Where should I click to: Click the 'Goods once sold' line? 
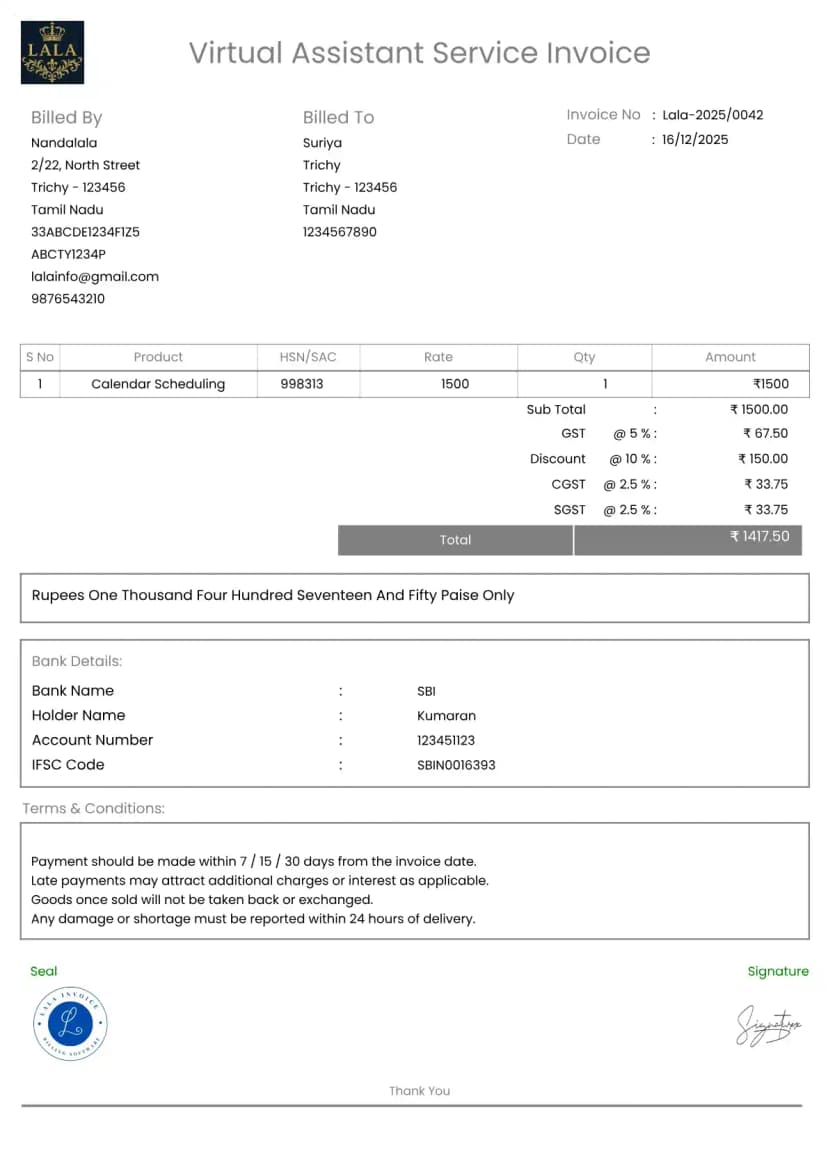point(202,900)
